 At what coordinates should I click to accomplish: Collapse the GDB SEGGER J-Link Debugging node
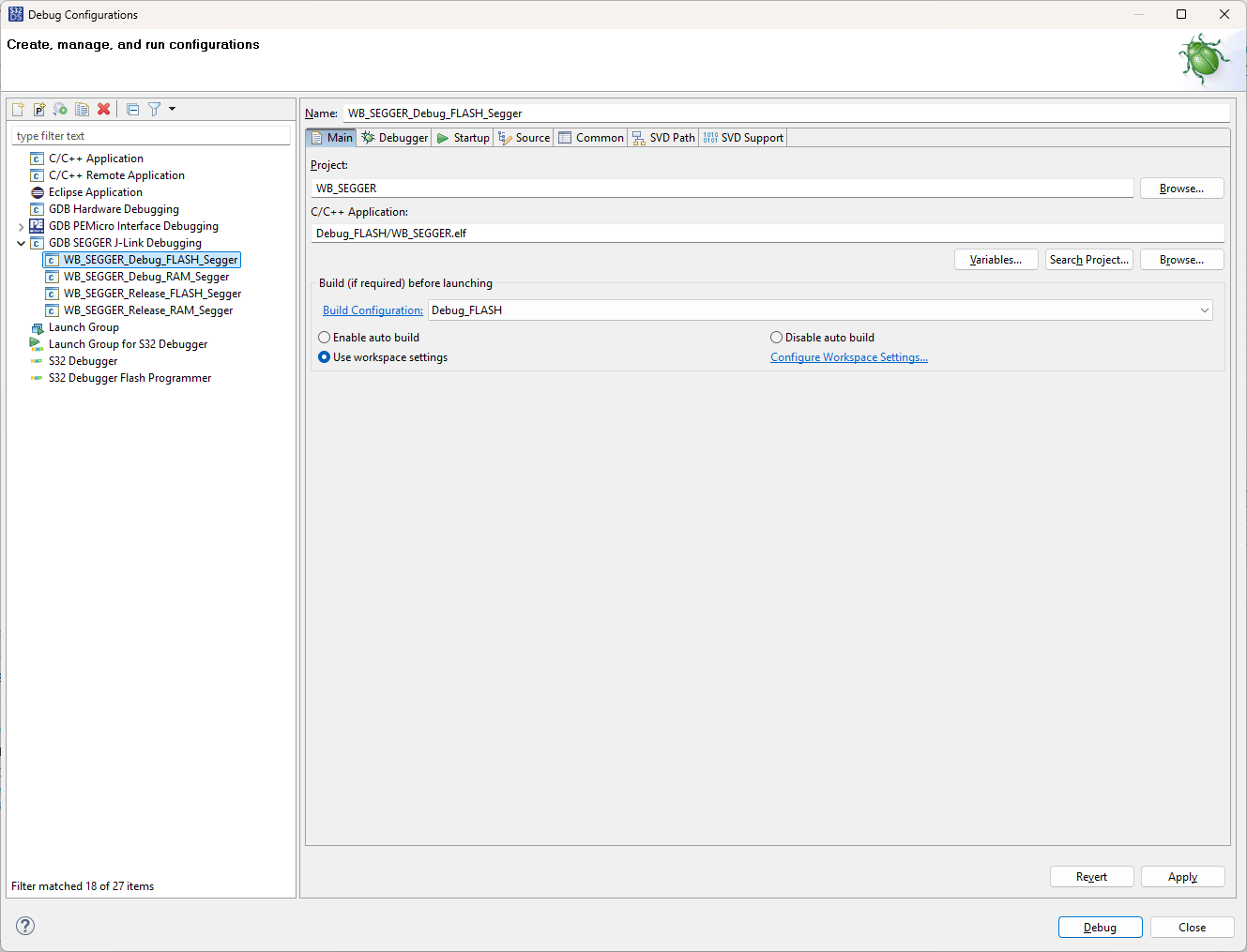click(x=21, y=243)
